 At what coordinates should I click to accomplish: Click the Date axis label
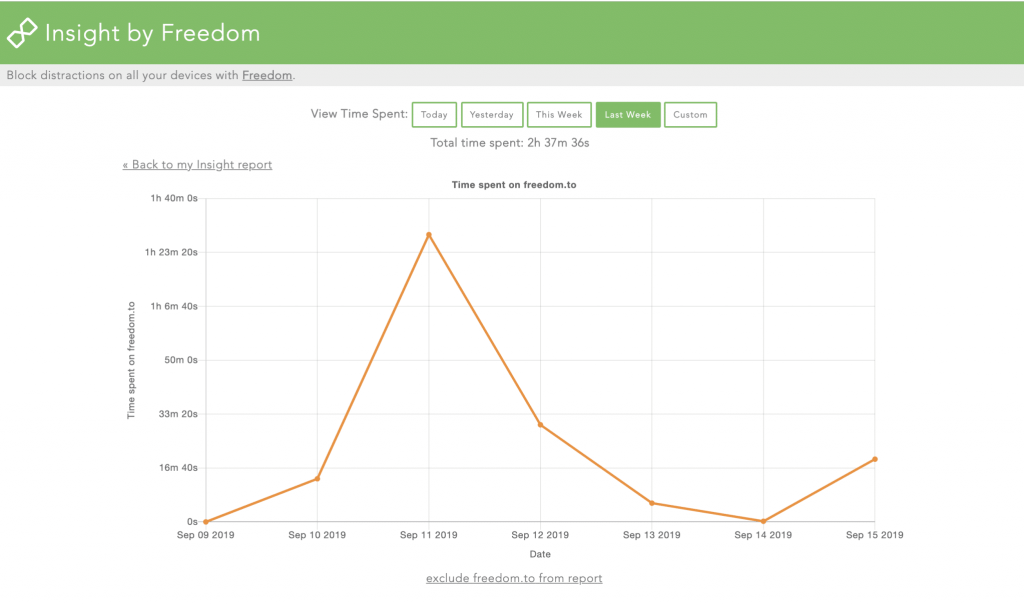click(x=539, y=553)
